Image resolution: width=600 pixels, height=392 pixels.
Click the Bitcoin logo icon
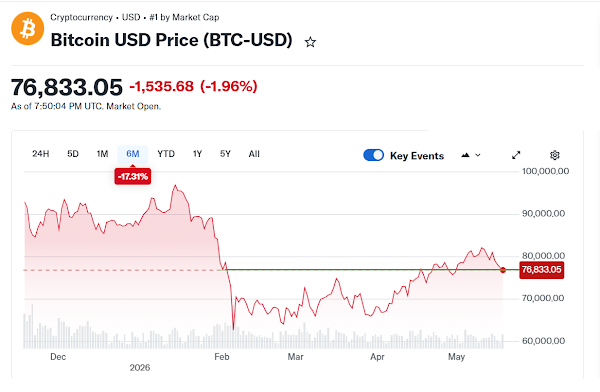pyautogui.click(x=28, y=29)
